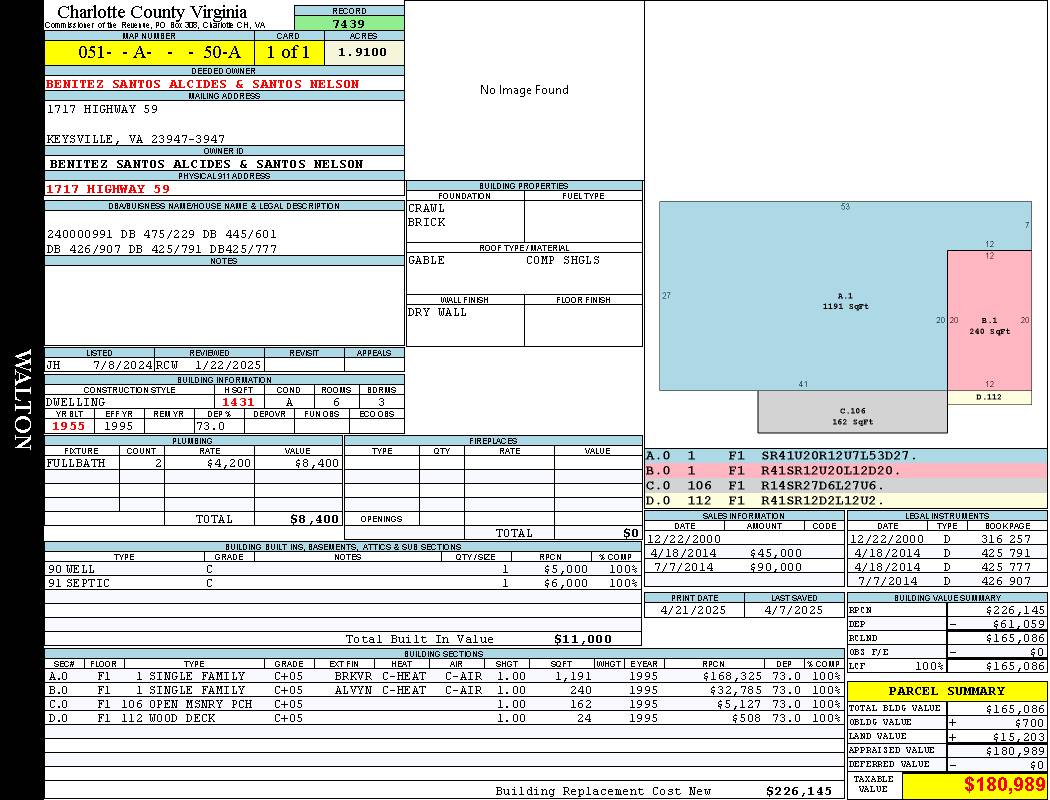The width and height of the screenshot is (1050, 800).
Task: Click Total Built In Value $11,000
Action: [x=583, y=639]
